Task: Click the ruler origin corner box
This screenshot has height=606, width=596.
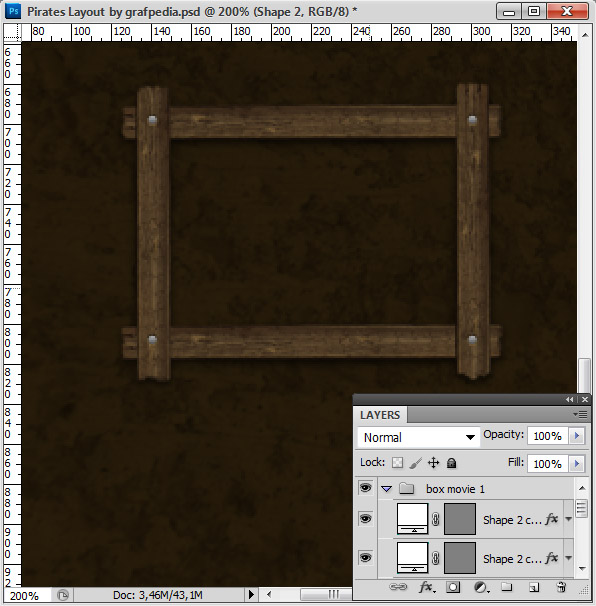Action: [12, 32]
